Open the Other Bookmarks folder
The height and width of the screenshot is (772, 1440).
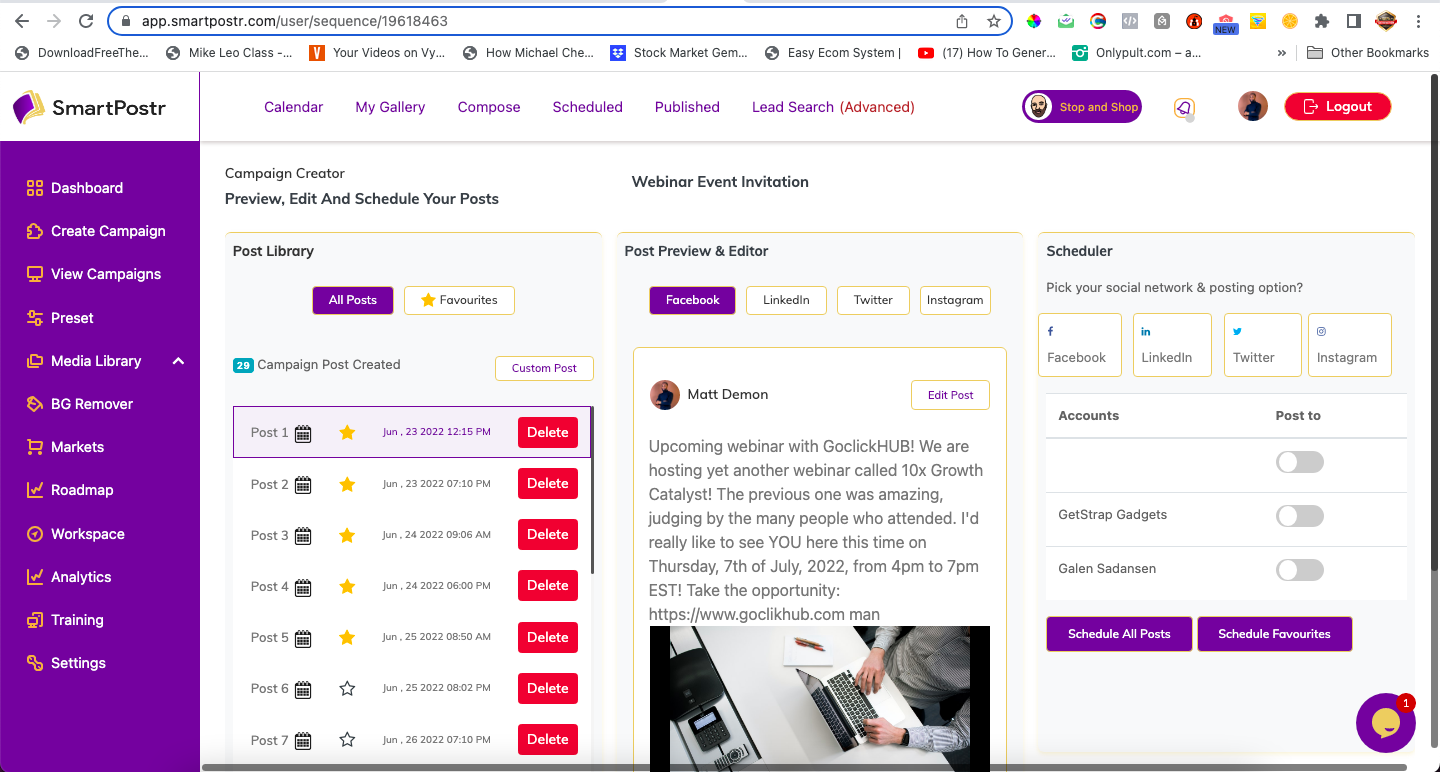coord(1367,53)
